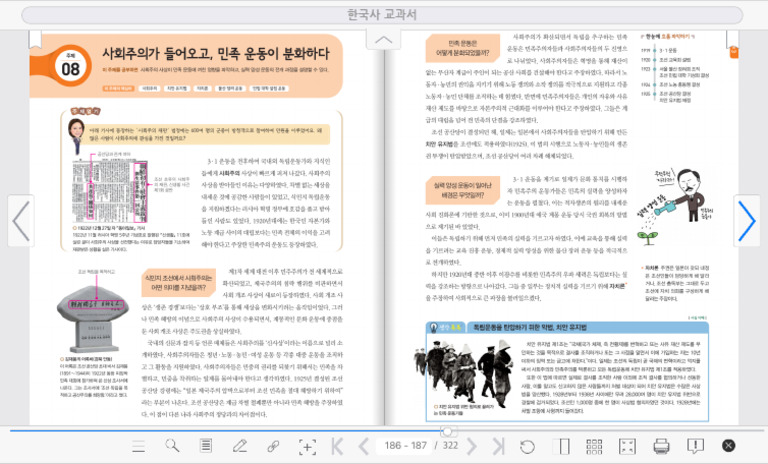Turn to next page with blue right arrow
Screen dimensions: 768x464
click(x=747, y=220)
